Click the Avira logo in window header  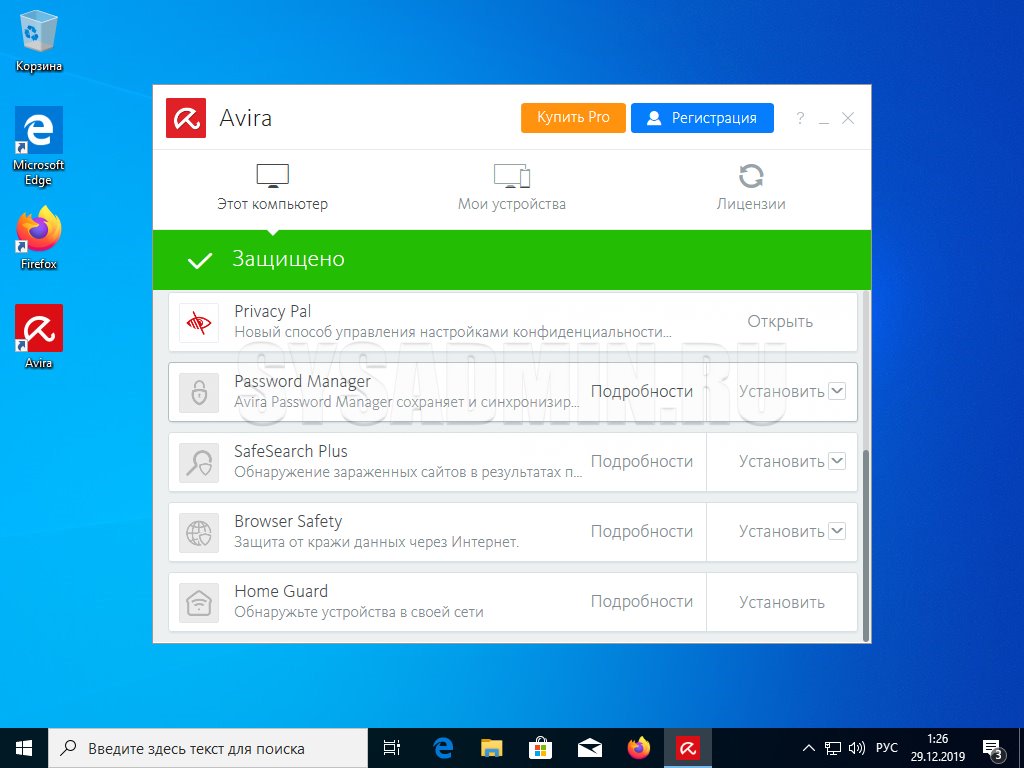(186, 118)
